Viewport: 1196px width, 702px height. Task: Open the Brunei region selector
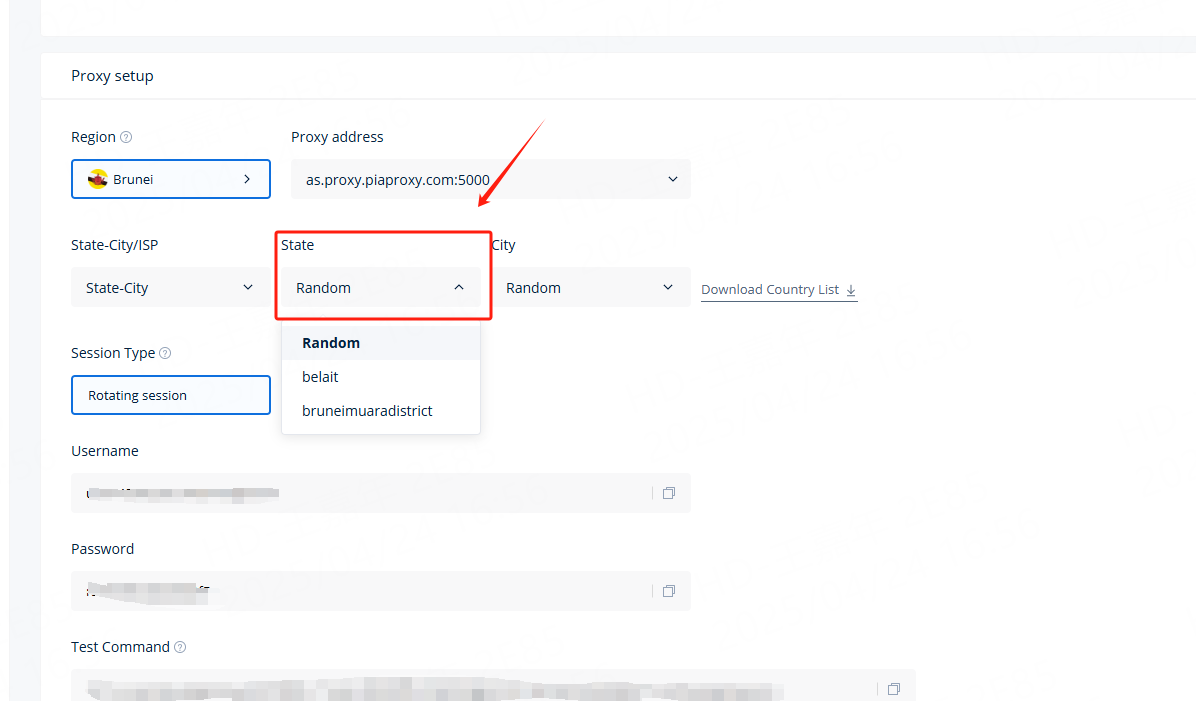click(x=170, y=180)
